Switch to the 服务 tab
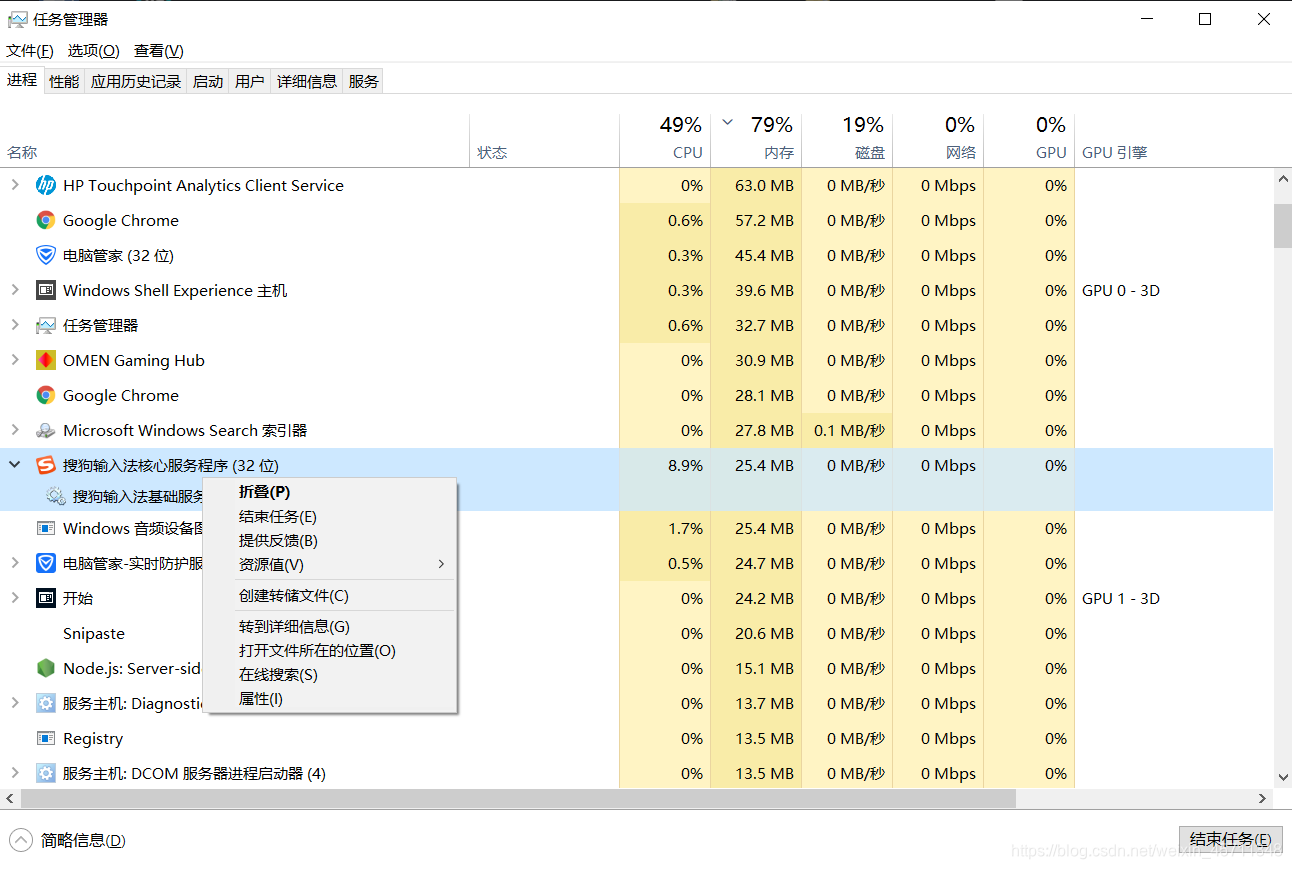 pyautogui.click(x=364, y=81)
